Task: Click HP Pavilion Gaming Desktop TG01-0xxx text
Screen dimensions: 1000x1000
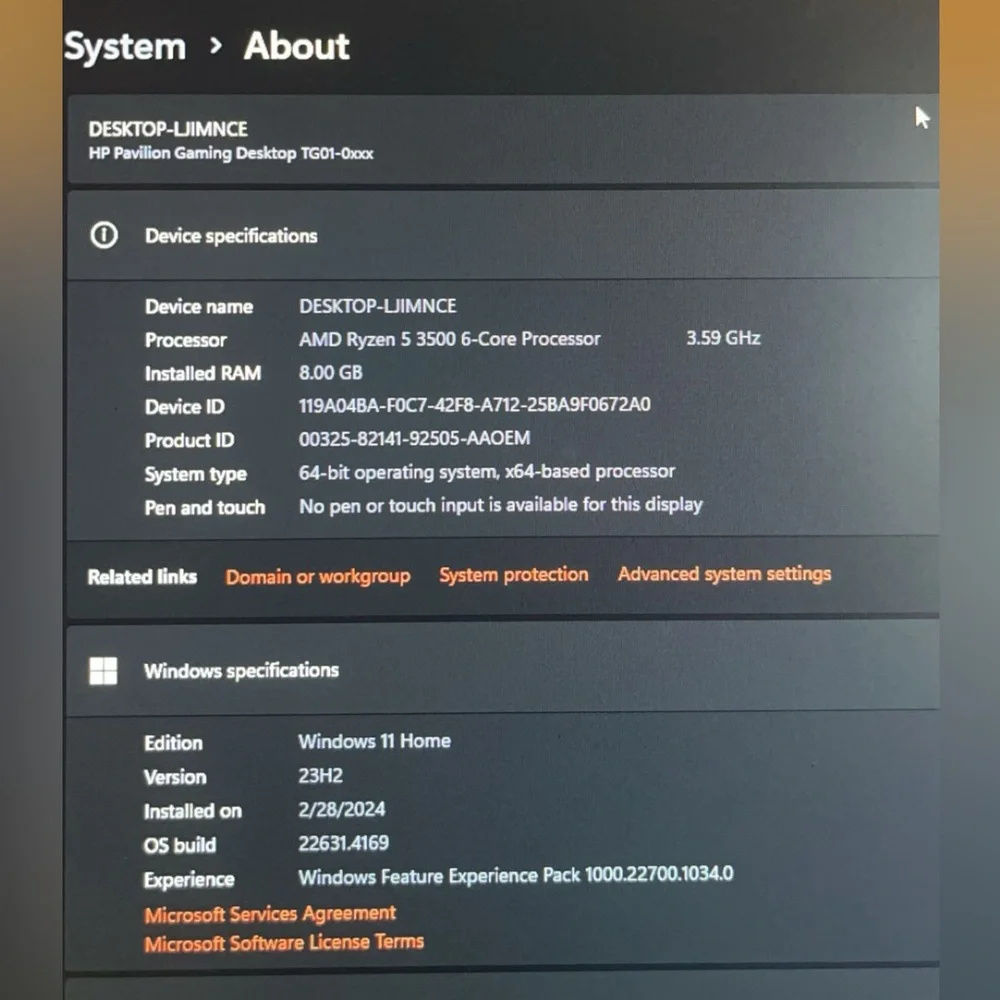Action: 230,153
